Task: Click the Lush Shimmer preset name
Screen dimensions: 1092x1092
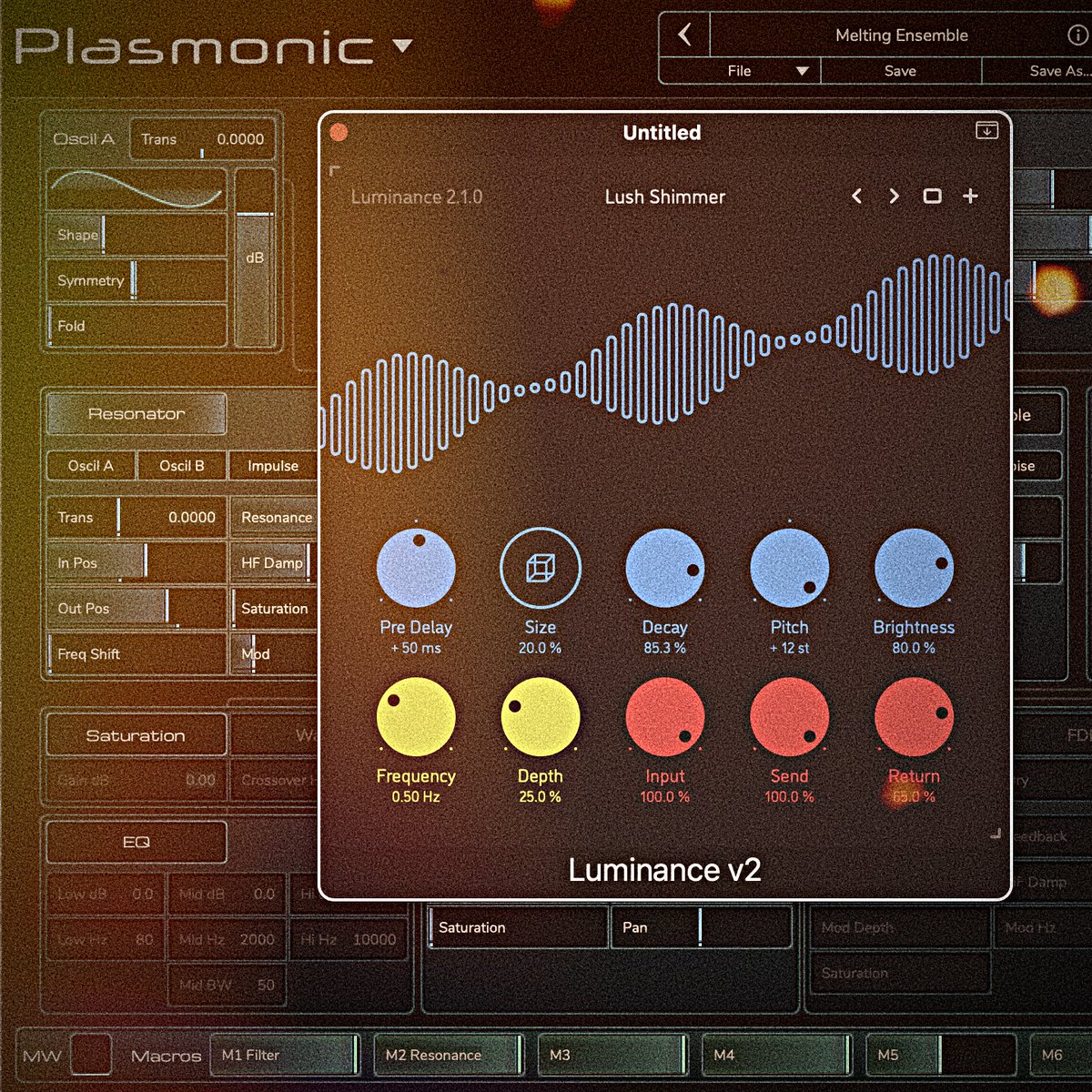Action: [x=665, y=197]
